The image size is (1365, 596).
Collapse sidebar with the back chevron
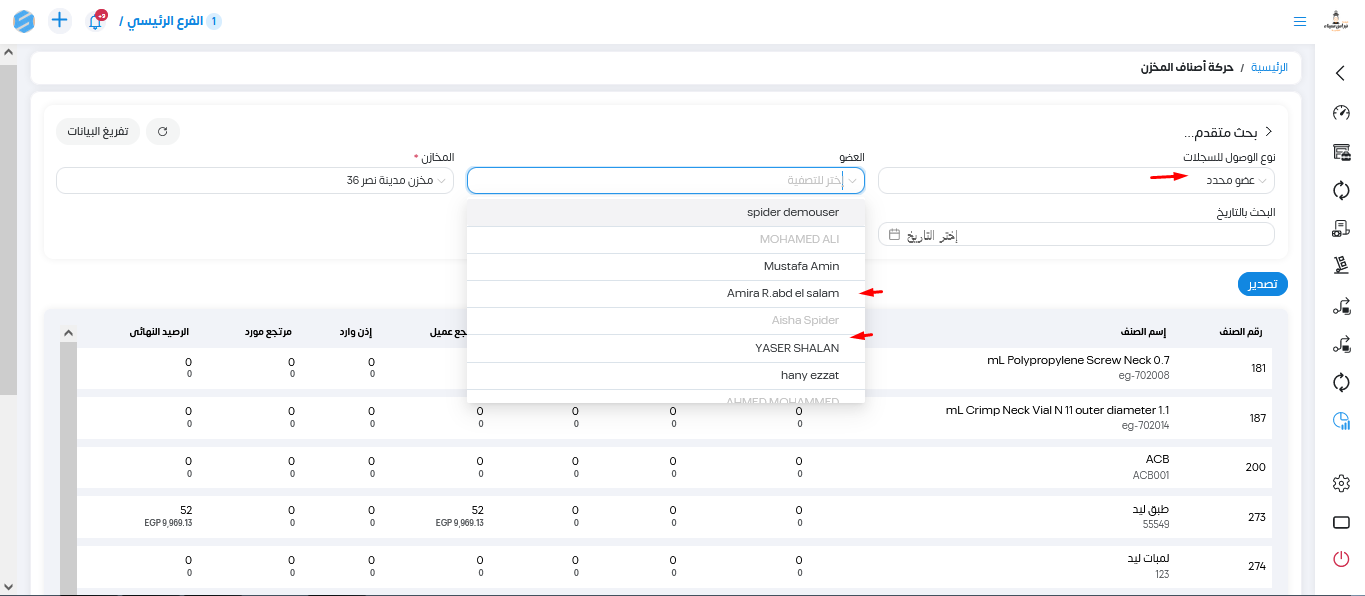[1341, 73]
